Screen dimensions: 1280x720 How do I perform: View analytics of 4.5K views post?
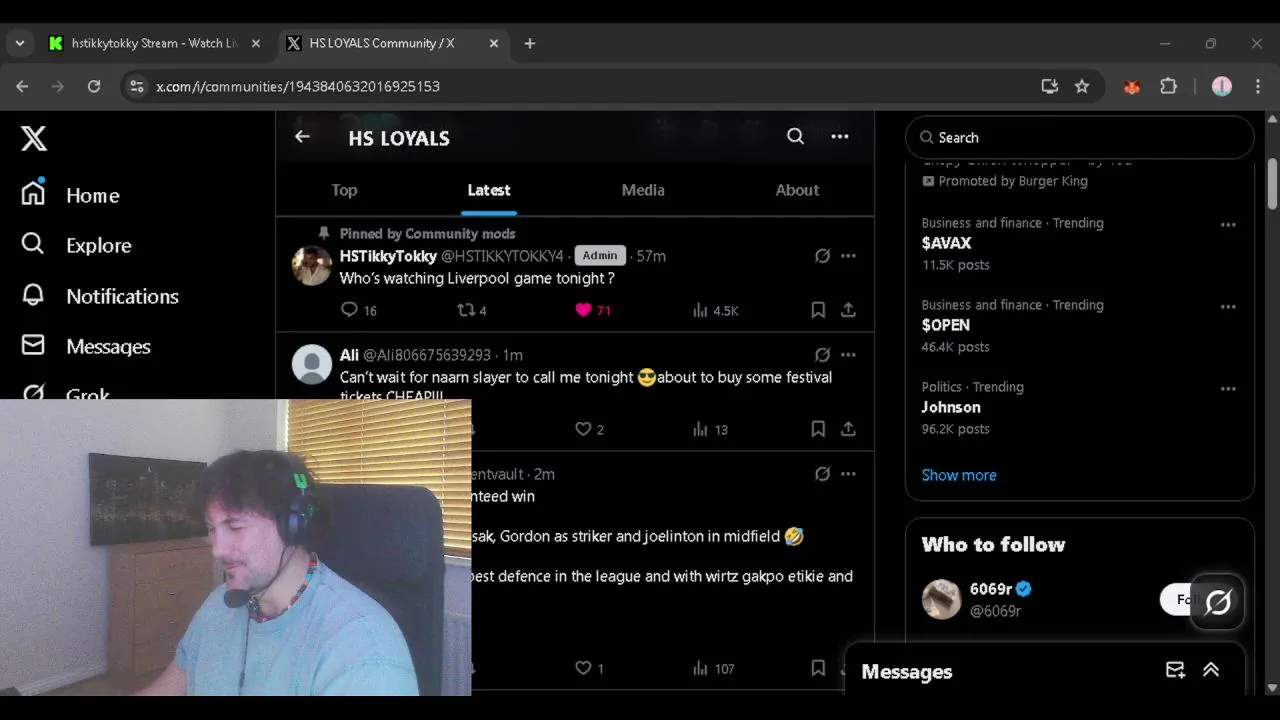[x=715, y=310]
